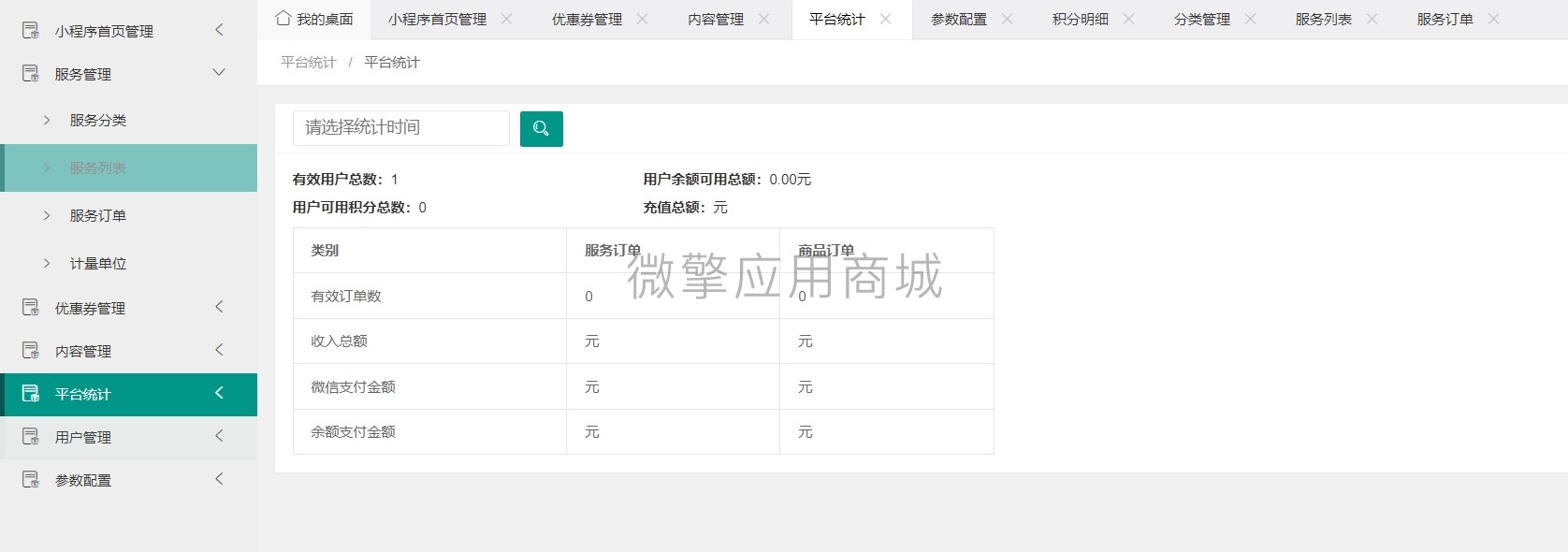Close the 内容管理 tab
This screenshot has width=1568, height=552.
pyautogui.click(x=763, y=19)
